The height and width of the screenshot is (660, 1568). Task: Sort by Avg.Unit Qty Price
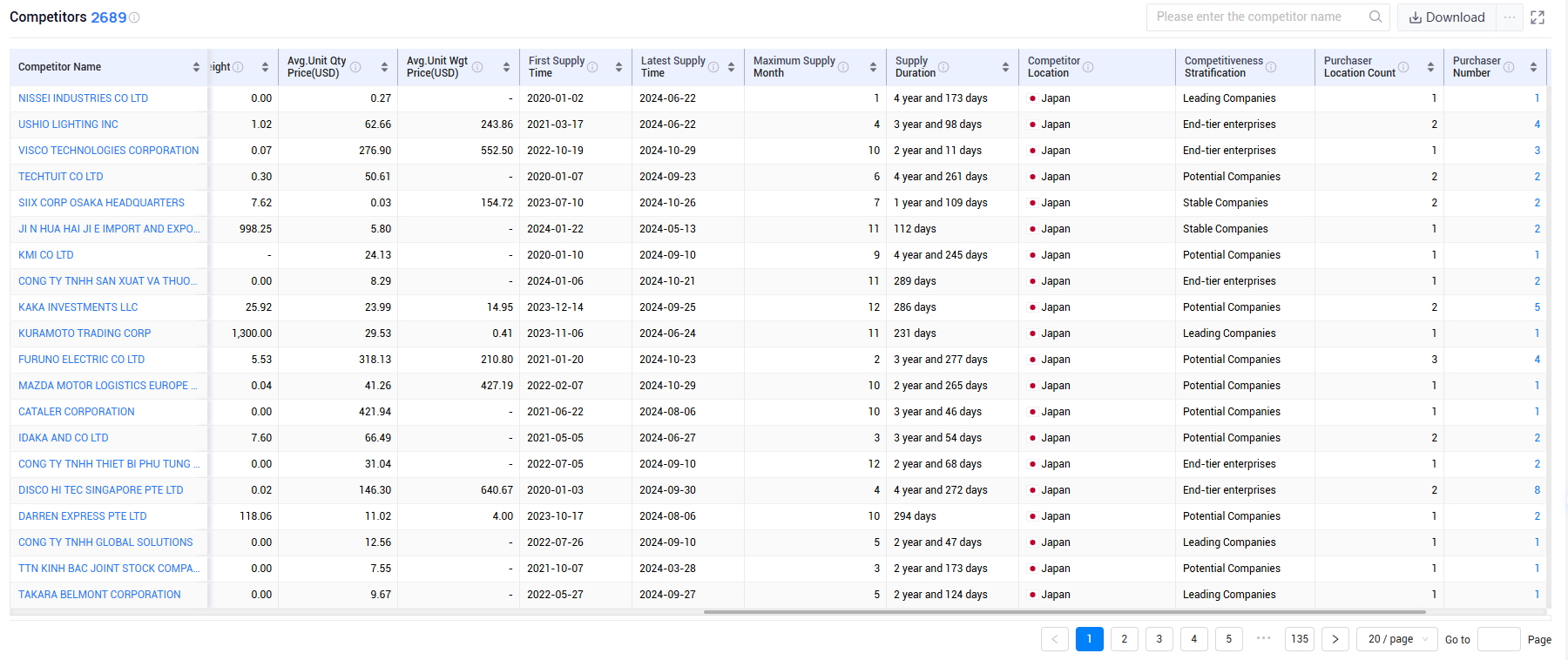(x=384, y=67)
